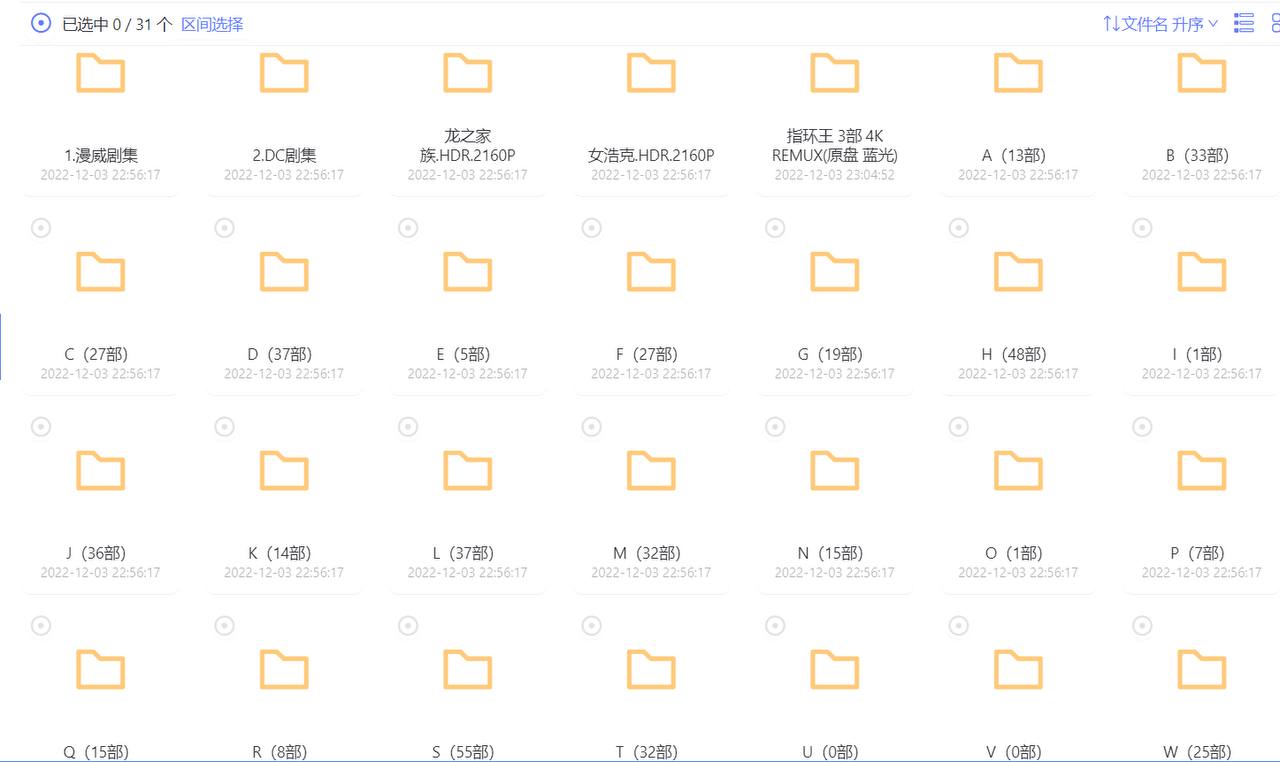1280x762 pixels.
Task: Open the Q（15部）folder icon
Action: (101, 669)
